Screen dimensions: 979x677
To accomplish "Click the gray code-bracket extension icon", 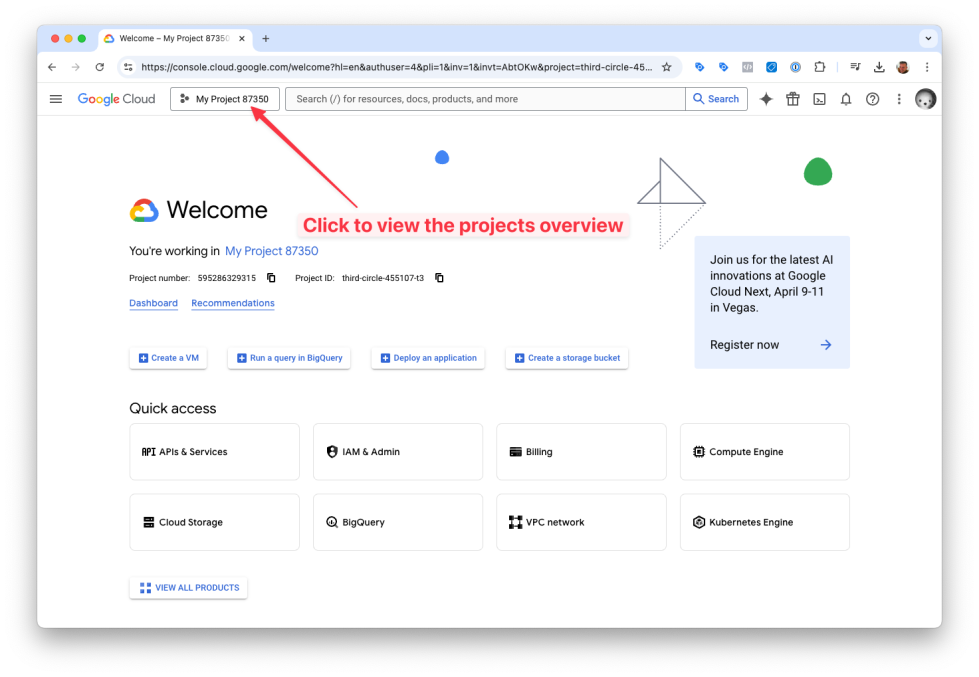I will pos(747,67).
